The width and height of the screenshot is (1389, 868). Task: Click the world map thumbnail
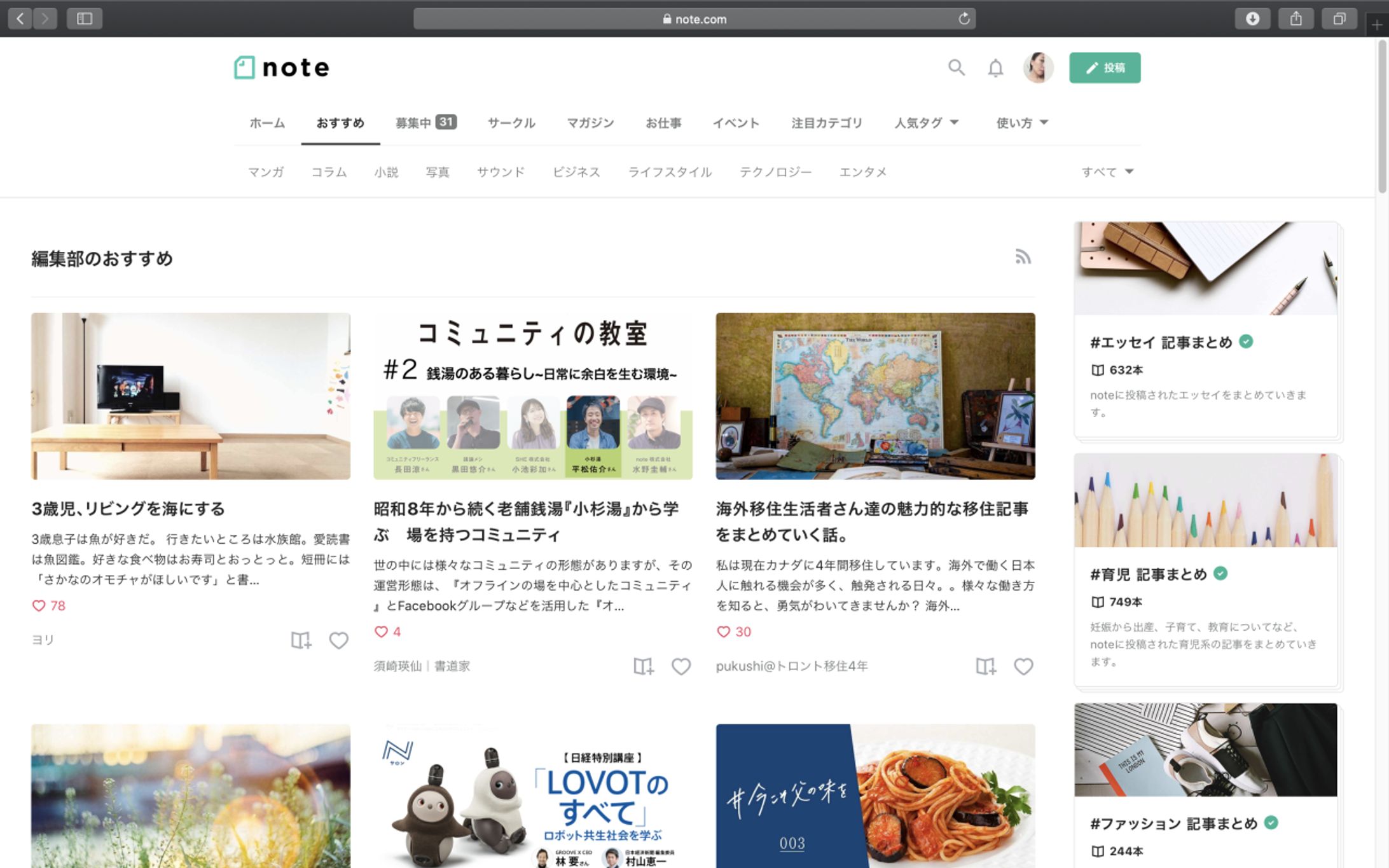pos(875,396)
